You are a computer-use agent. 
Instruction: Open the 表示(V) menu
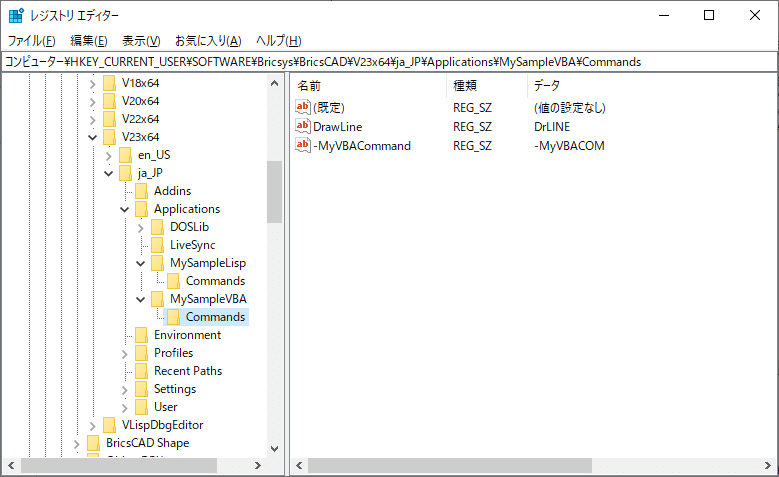141,40
